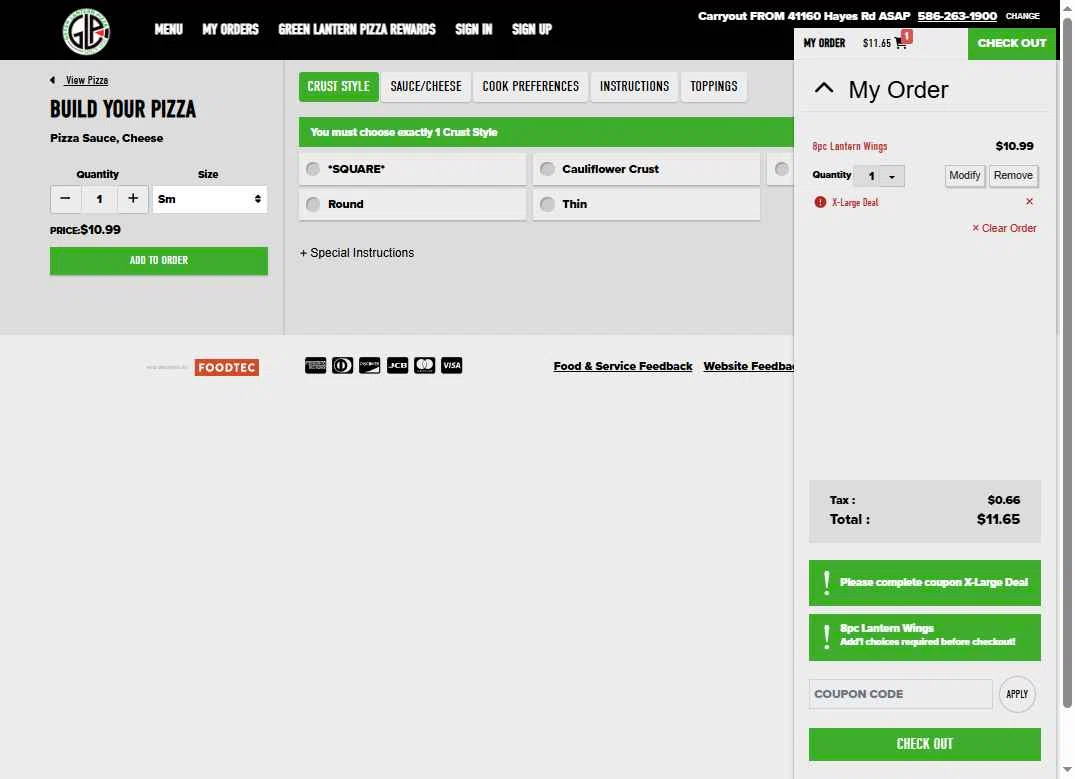The width and height of the screenshot is (1075, 779).
Task: Click the back arrow beside View Pizza
Action: (x=53, y=80)
